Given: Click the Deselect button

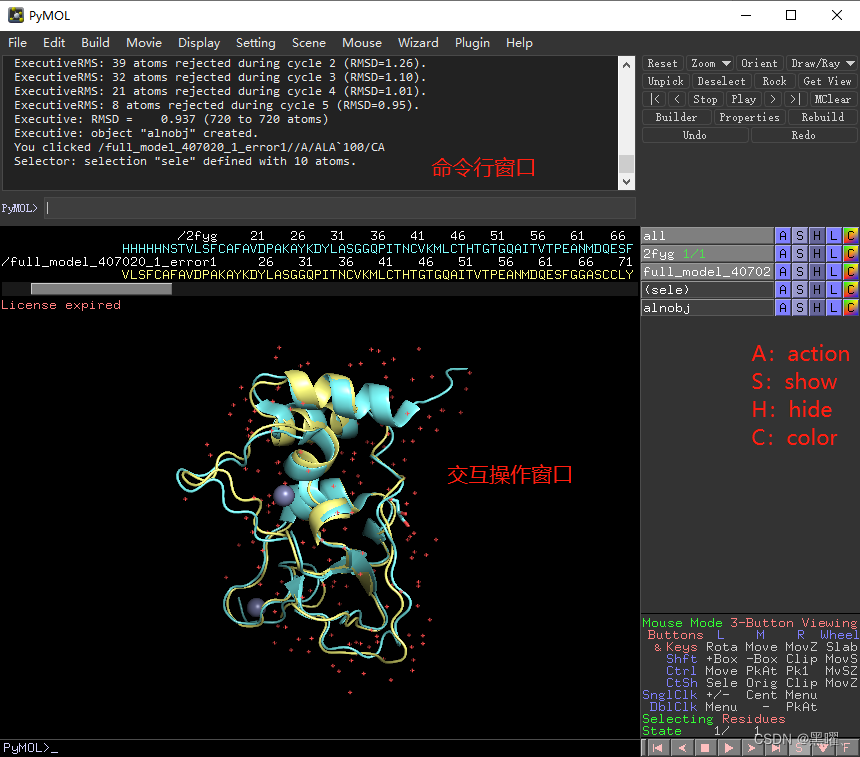Looking at the screenshot, I should 721,81.
